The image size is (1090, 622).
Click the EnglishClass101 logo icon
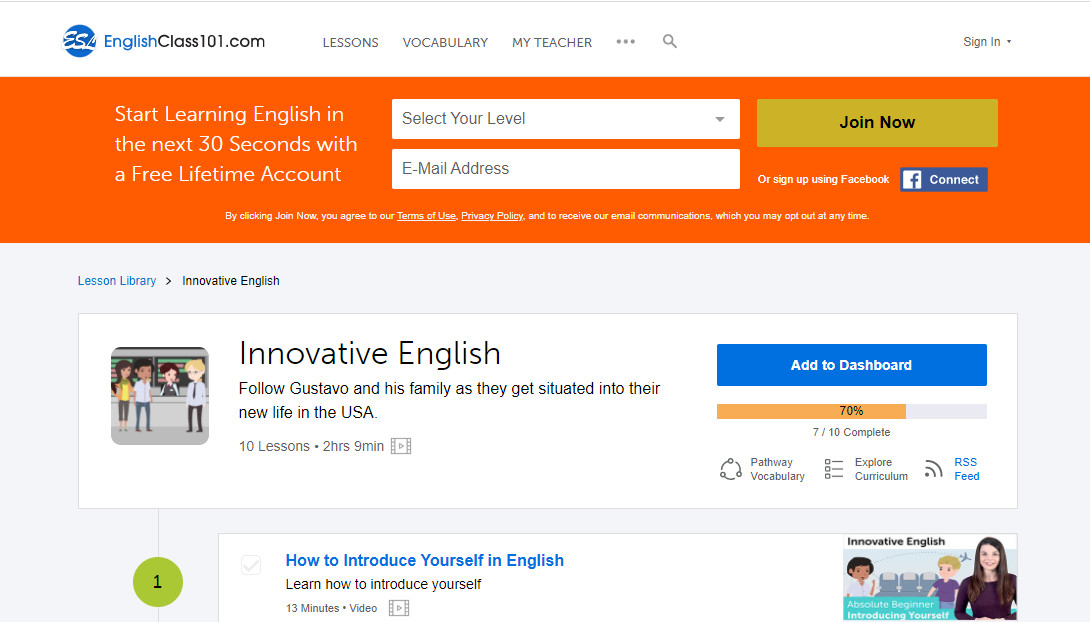[x=79, y=41]
